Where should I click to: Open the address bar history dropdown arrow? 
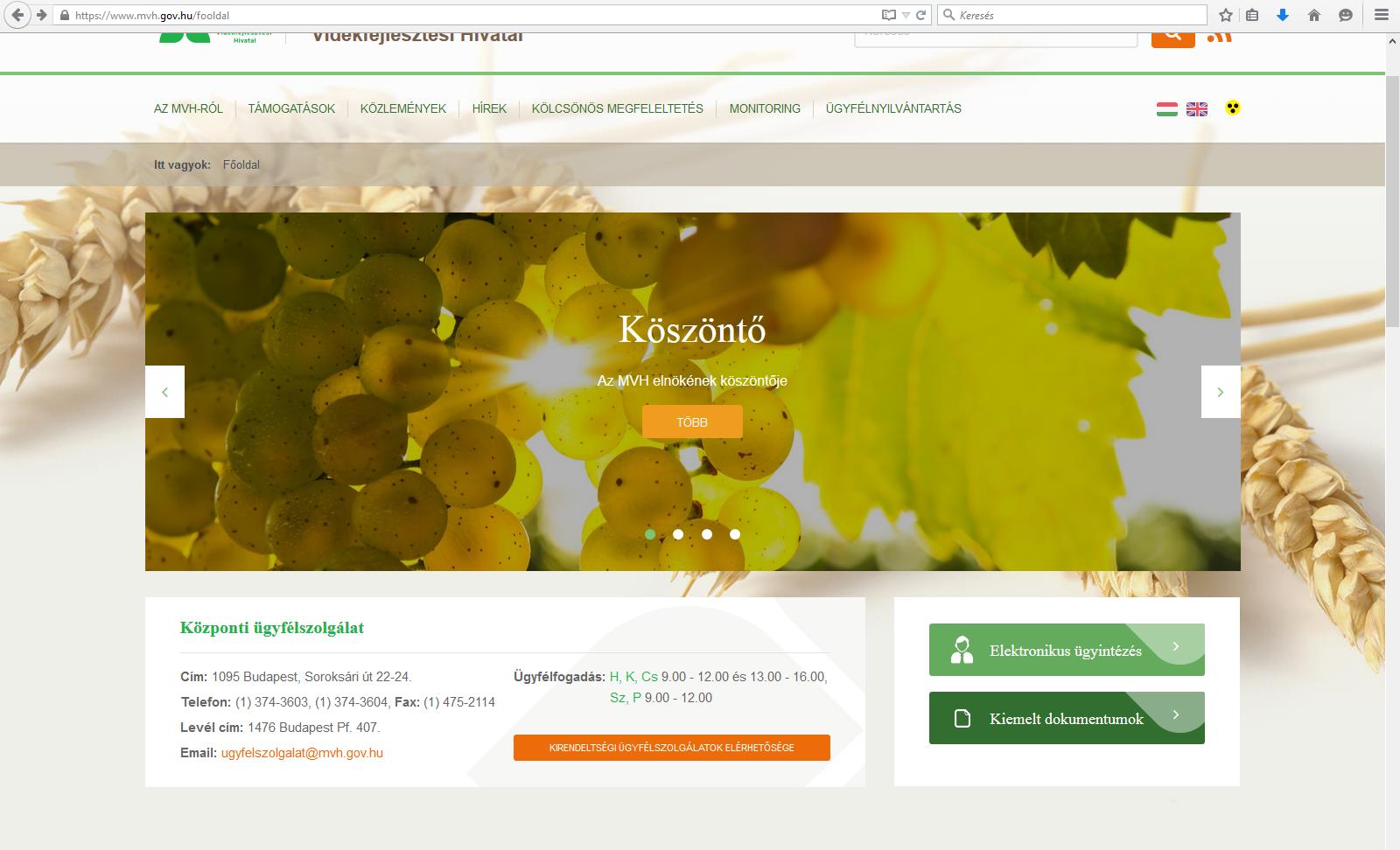(x=906, y=15)
